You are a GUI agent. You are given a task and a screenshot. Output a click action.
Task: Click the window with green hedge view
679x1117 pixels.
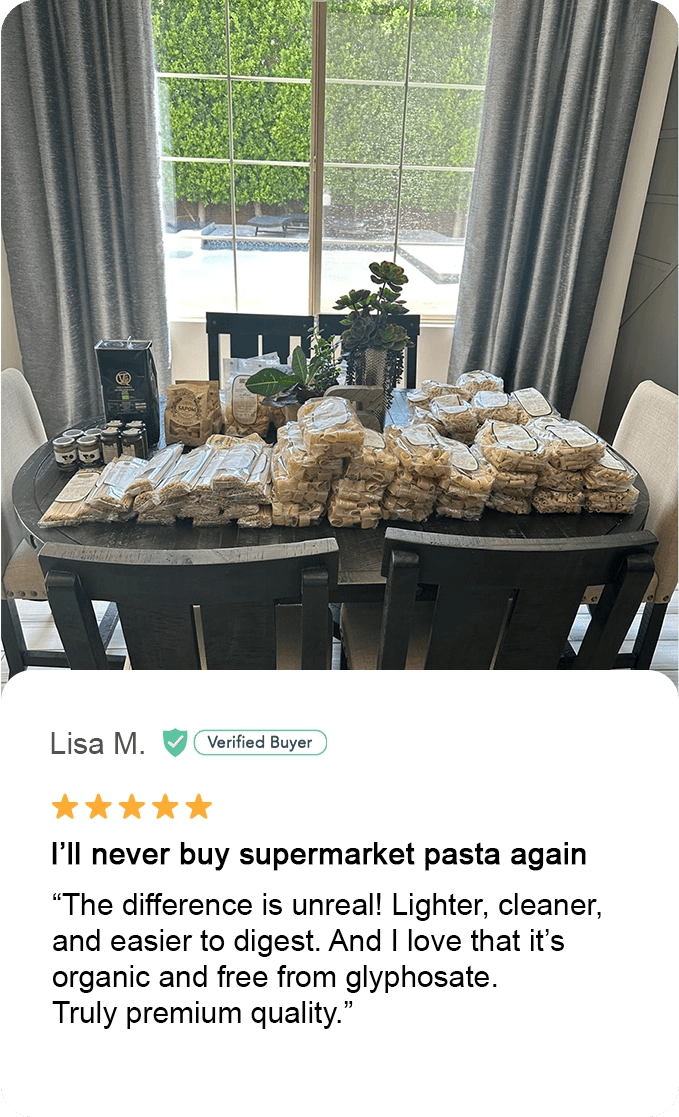[x=317, y=157]
